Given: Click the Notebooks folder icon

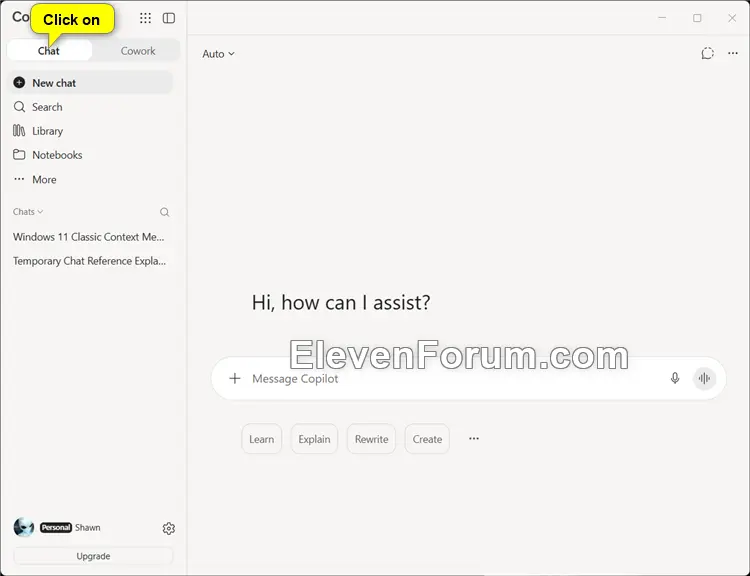Looking at the screenshot, I should tap(19, 155).
